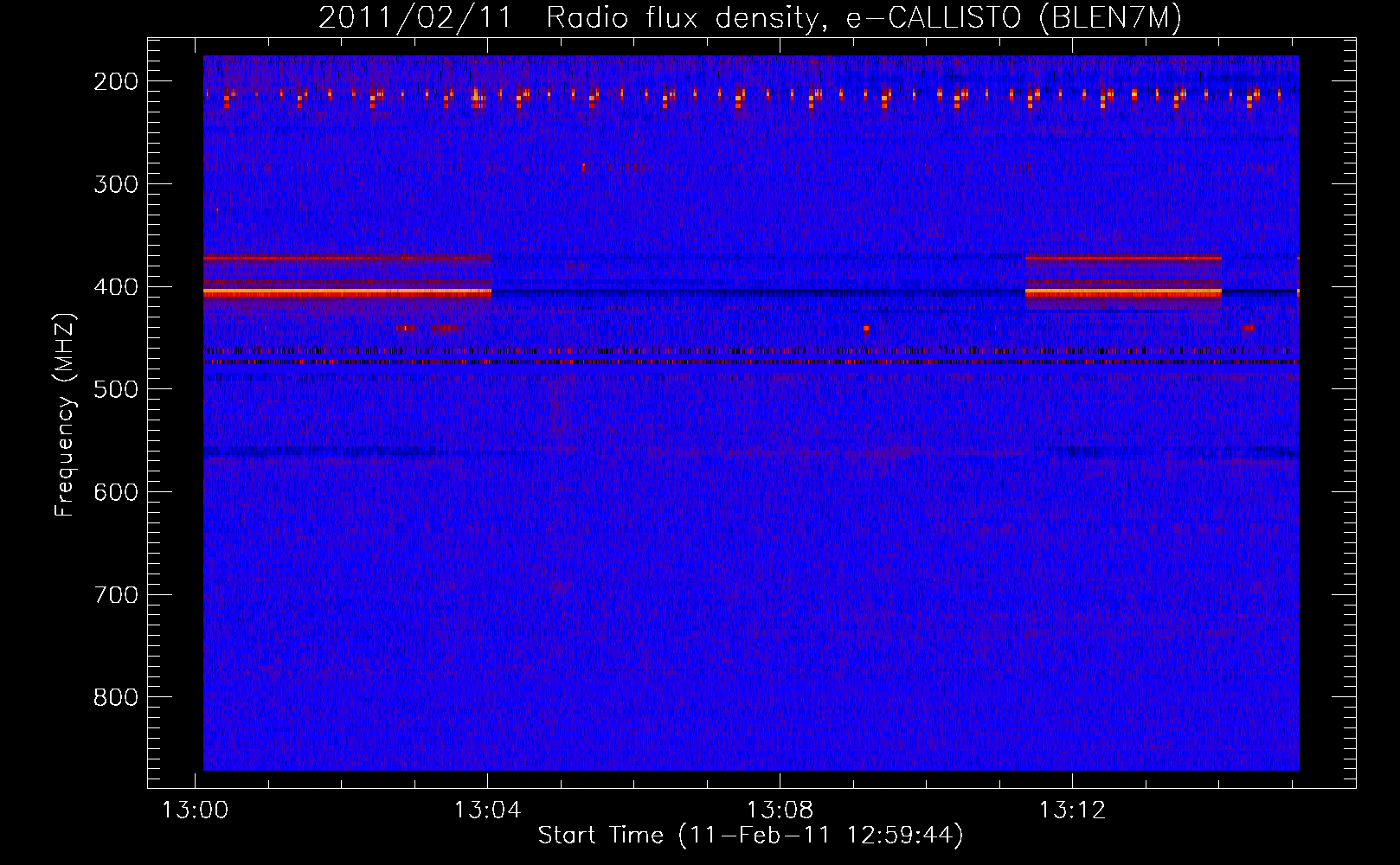Click the 500 frequency tick label
The width and height of the screenshot is (1400, 865).
115,389
